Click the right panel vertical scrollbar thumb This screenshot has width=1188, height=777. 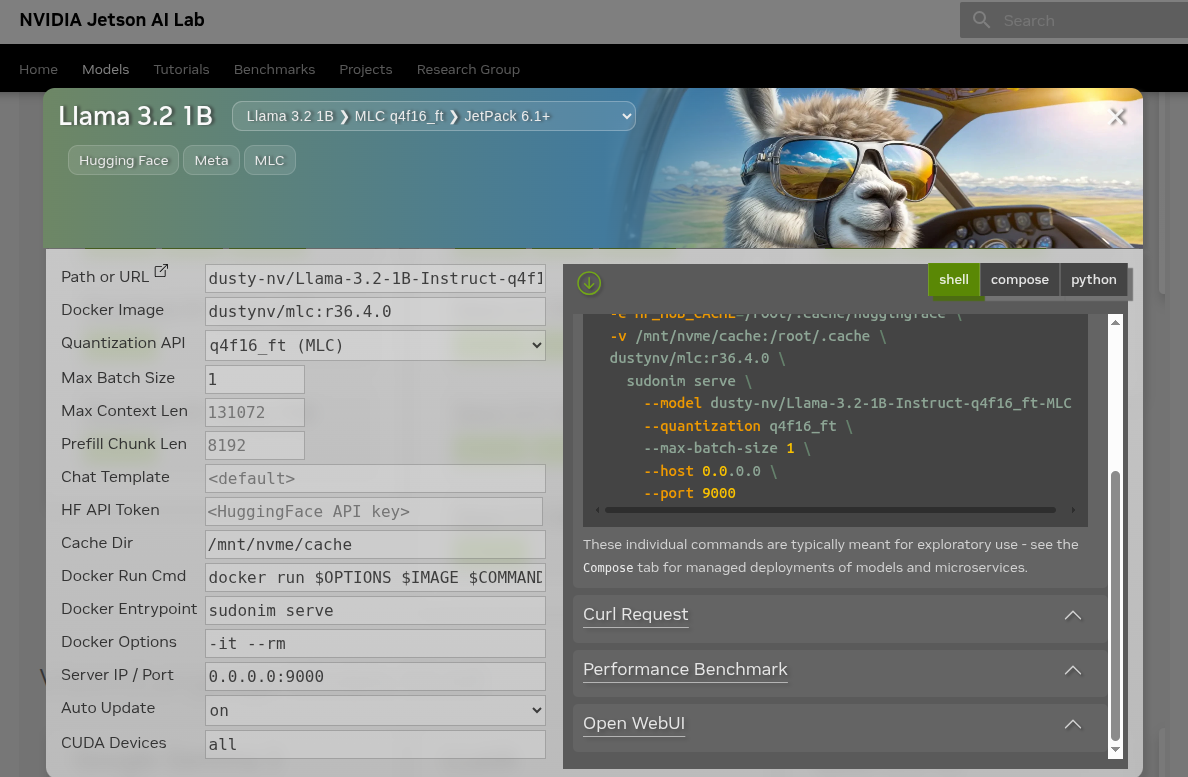(1115, 606)
